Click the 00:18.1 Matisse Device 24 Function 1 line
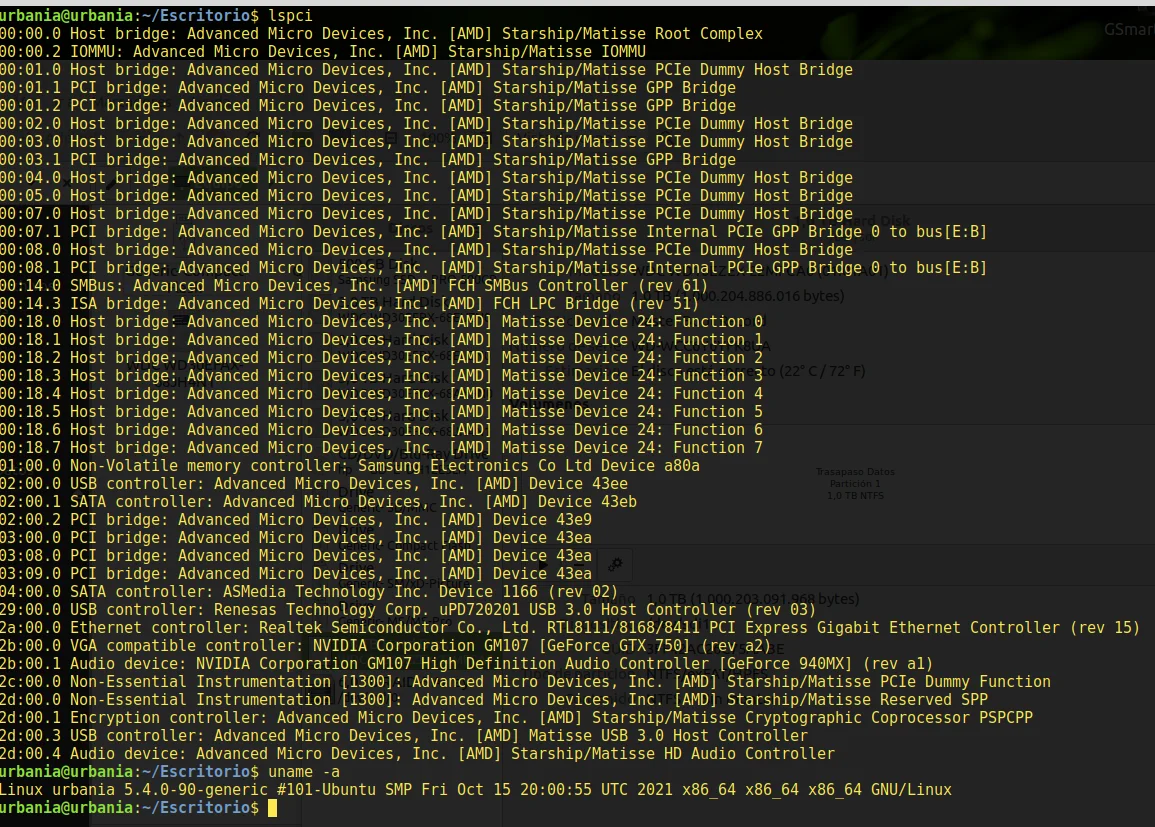The height and width of the screenshot is (827, 1155). pyautogui.click(x=382, y=340)
